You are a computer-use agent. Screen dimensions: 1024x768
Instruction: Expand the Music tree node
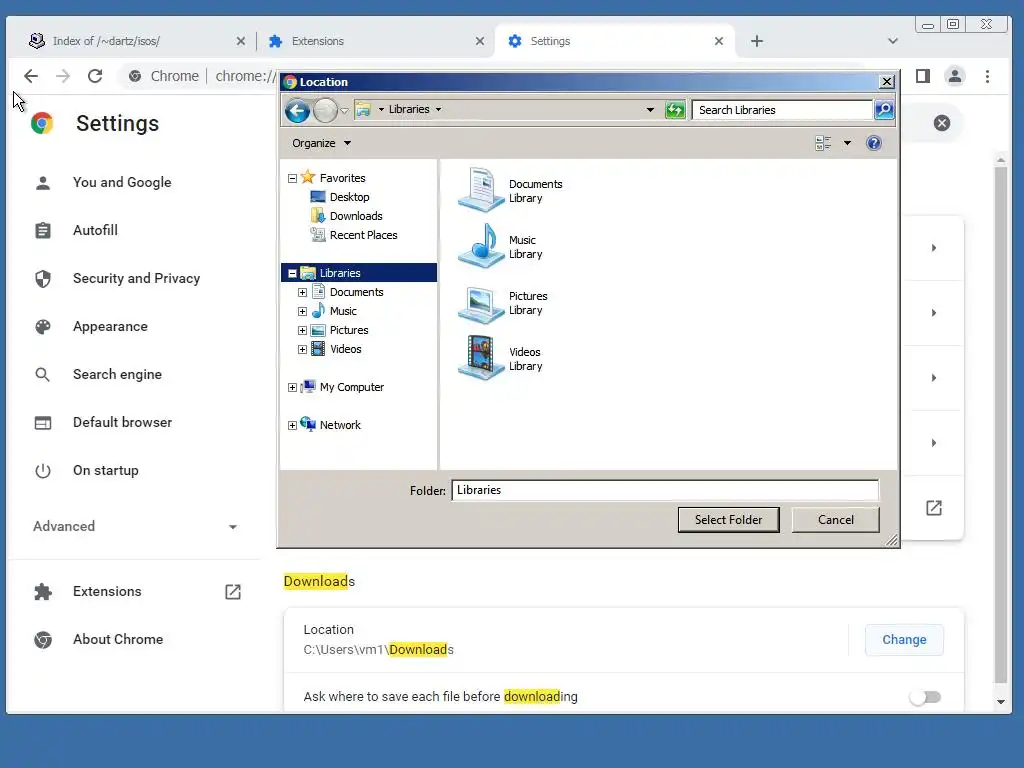click(302, 311)
